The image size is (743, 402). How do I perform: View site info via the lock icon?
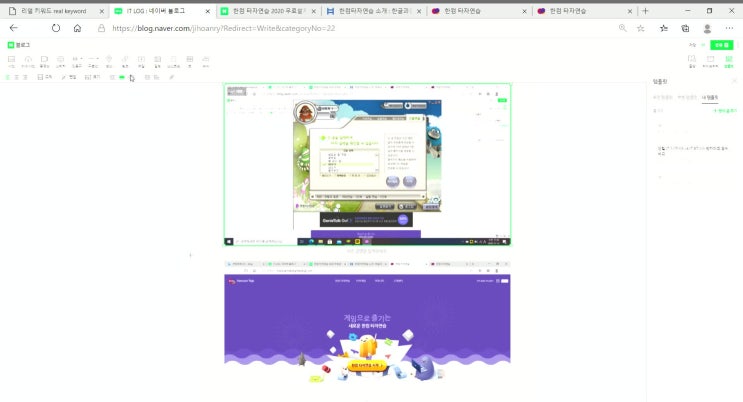pos(101,28)
